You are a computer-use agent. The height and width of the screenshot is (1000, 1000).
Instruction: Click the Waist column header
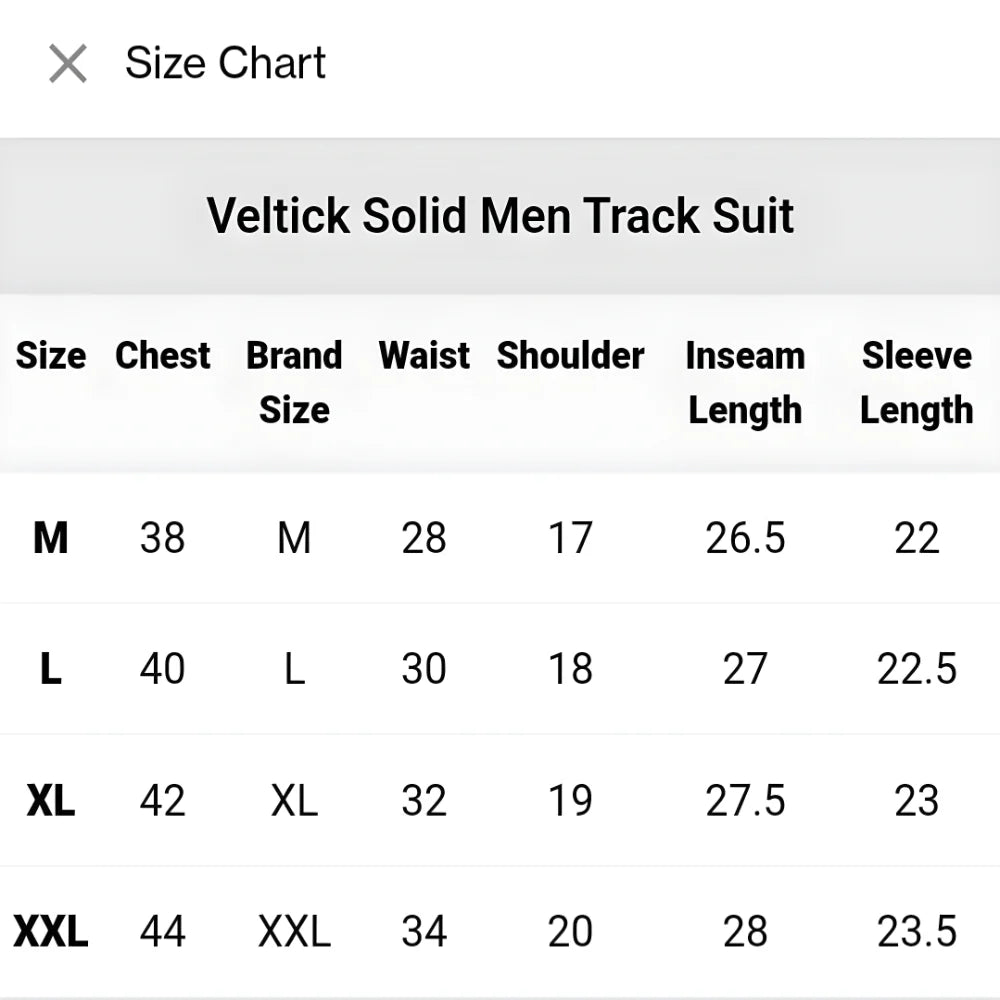click(x=423, y=355)
